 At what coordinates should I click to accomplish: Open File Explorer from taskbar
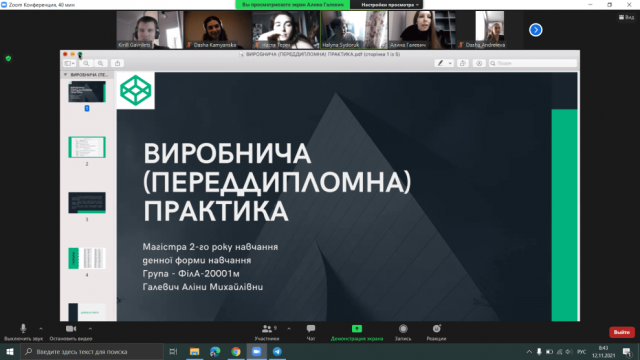[194, 351]
